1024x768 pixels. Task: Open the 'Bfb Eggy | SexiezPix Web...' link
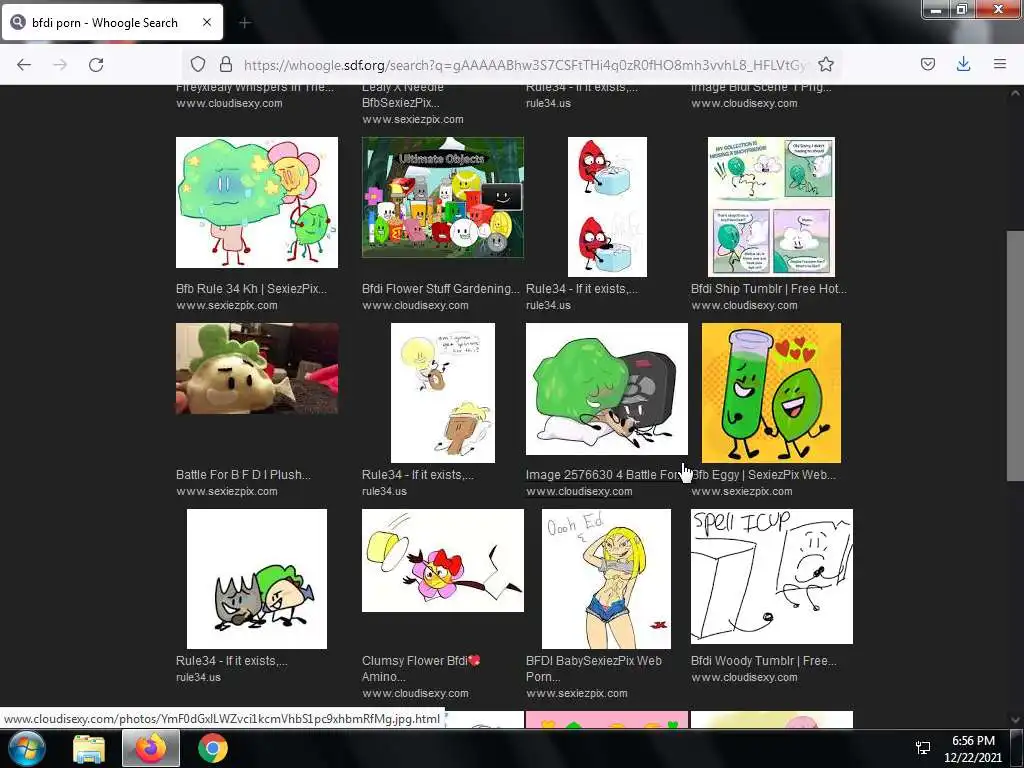[x=763, y=475]
